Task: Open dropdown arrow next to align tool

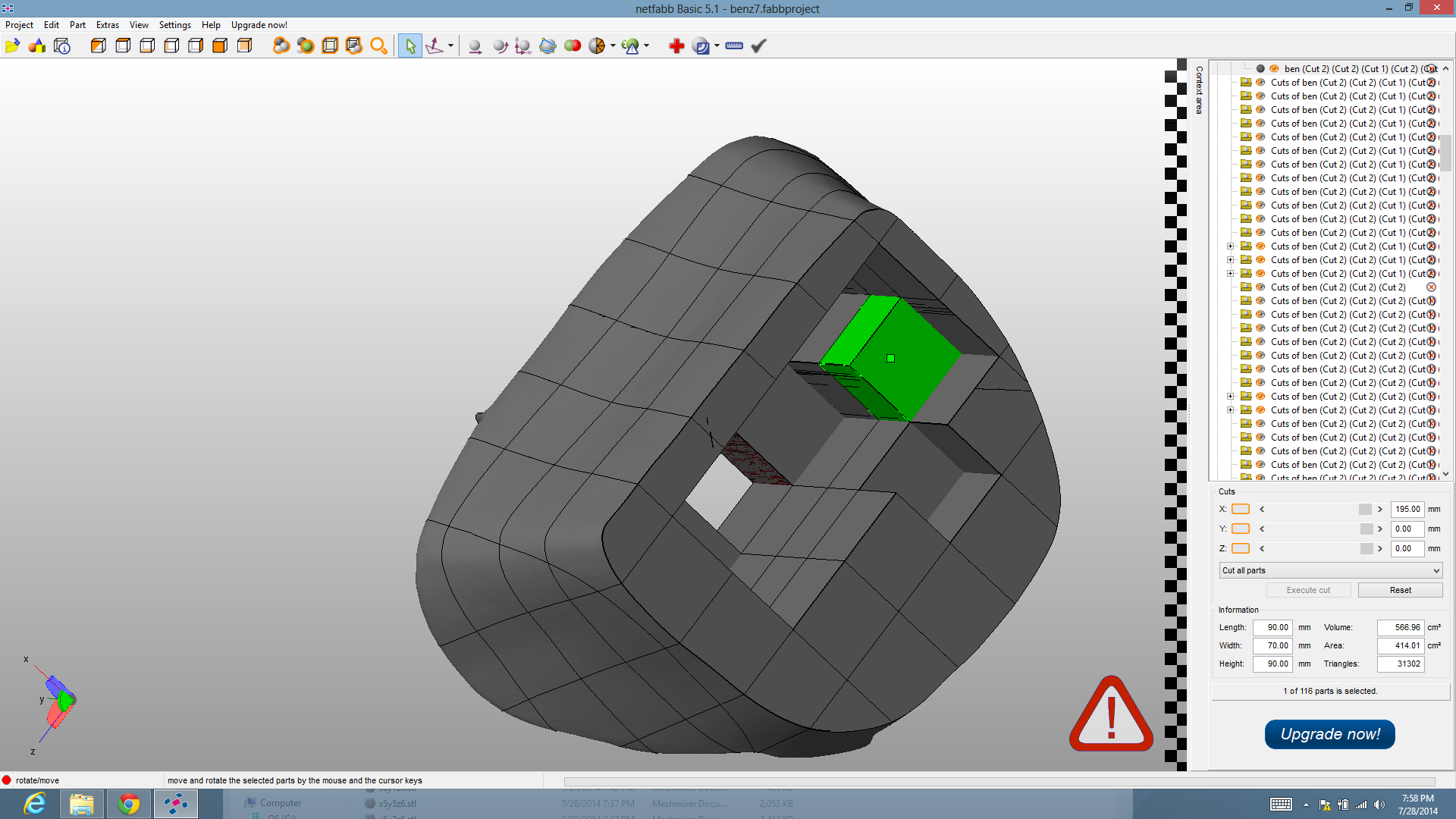Action: pos(450,46)
